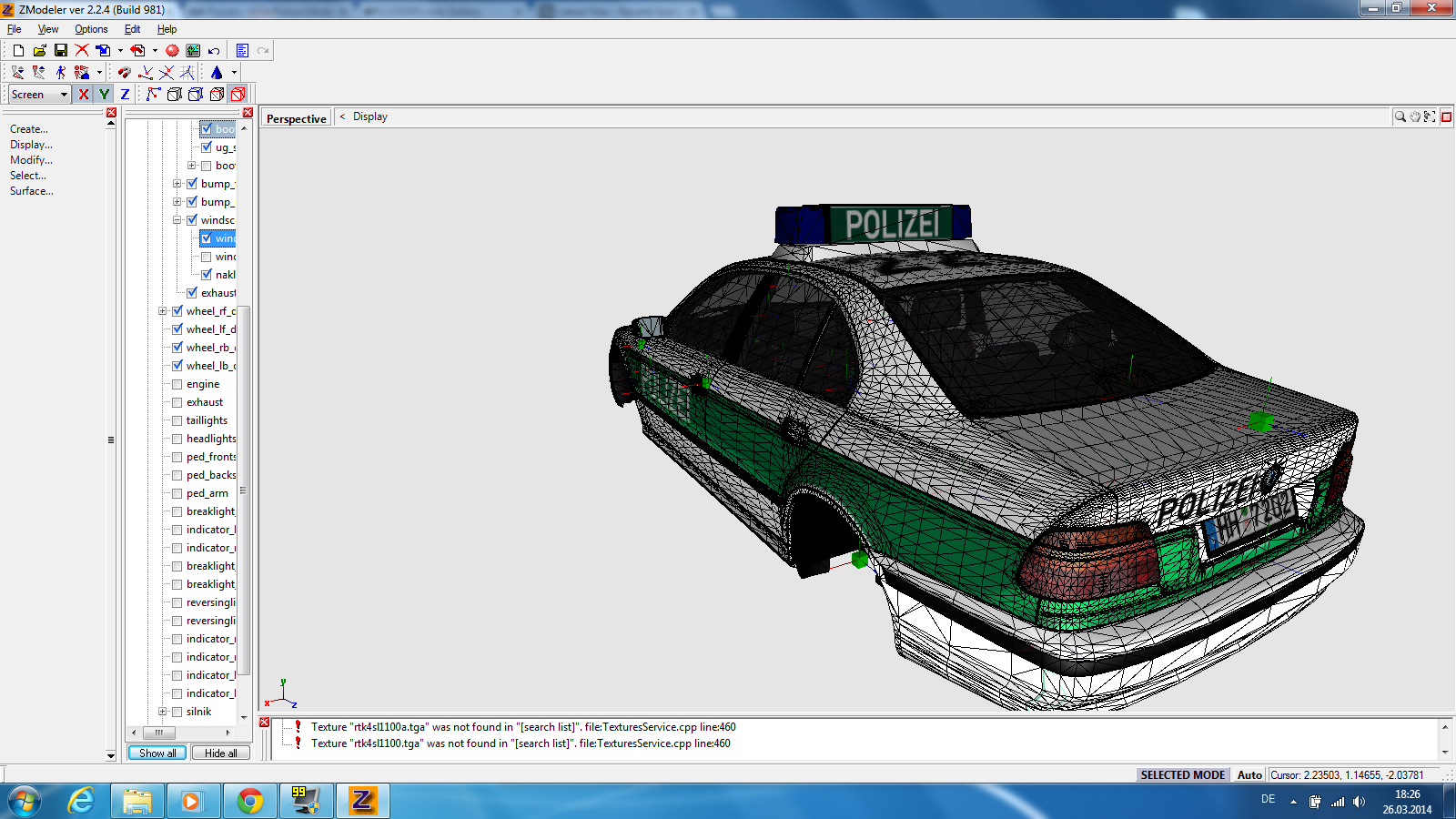Click the Save floppy disk icon
This screenshot has width=1456, height=819.
[x=61, y=51]
